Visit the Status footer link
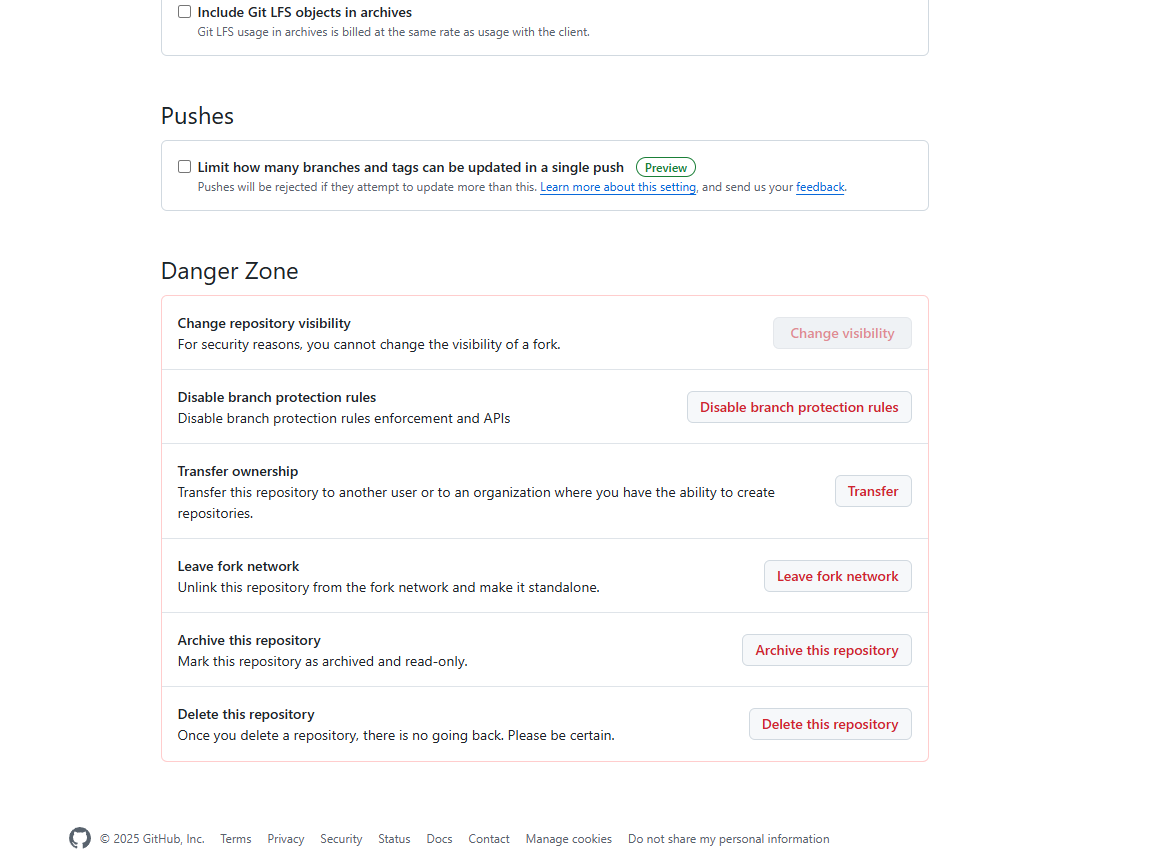1150x864 pixels. [x=394, y=839]
